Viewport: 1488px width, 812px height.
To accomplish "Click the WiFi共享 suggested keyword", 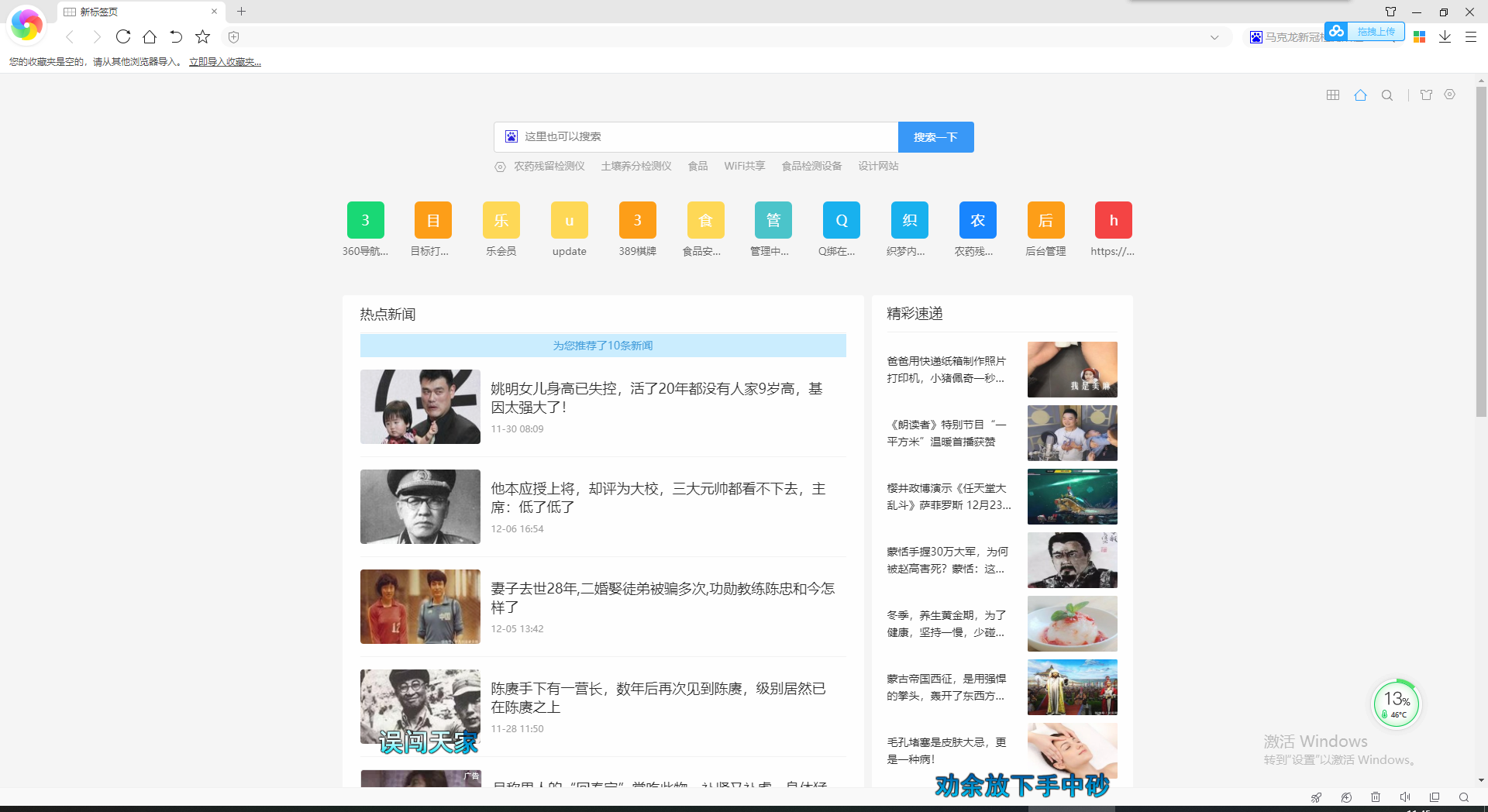I will [745, 166].
